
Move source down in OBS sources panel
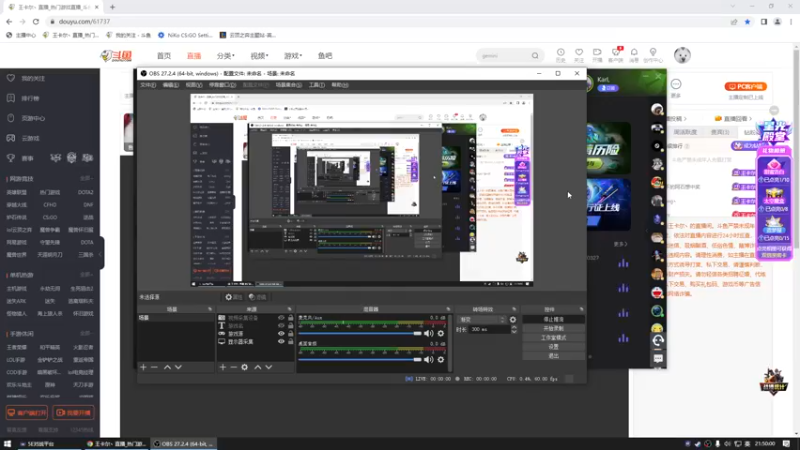pos(268,367)
